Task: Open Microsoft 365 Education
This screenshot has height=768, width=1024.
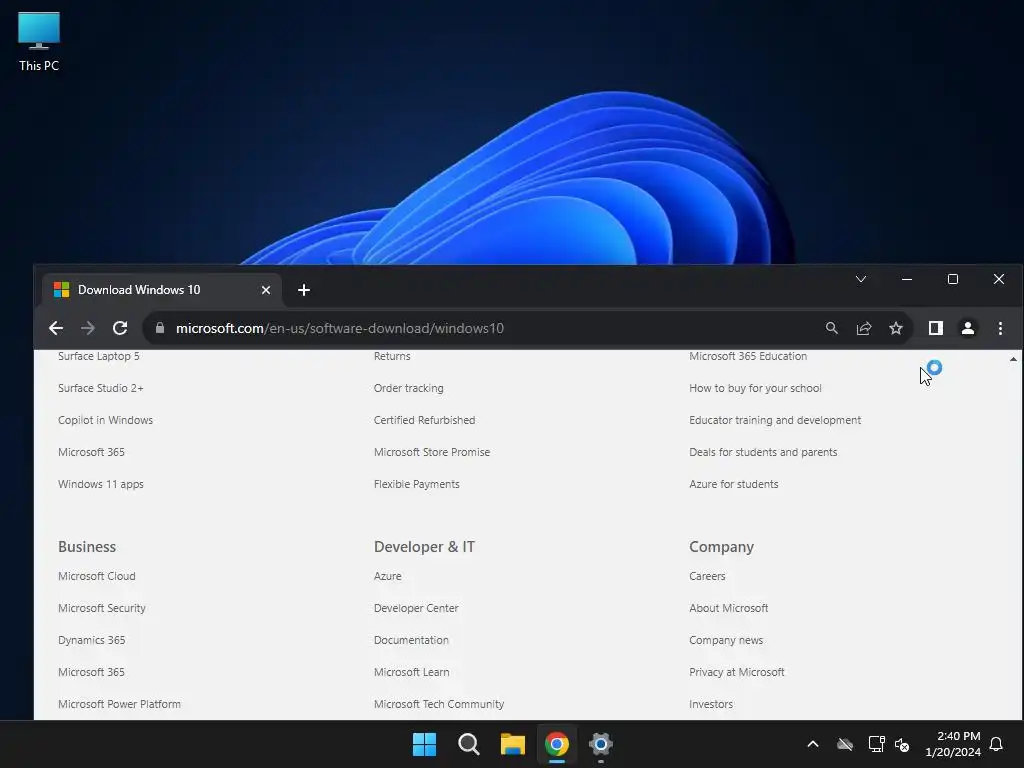Action: tap(748, 356)
